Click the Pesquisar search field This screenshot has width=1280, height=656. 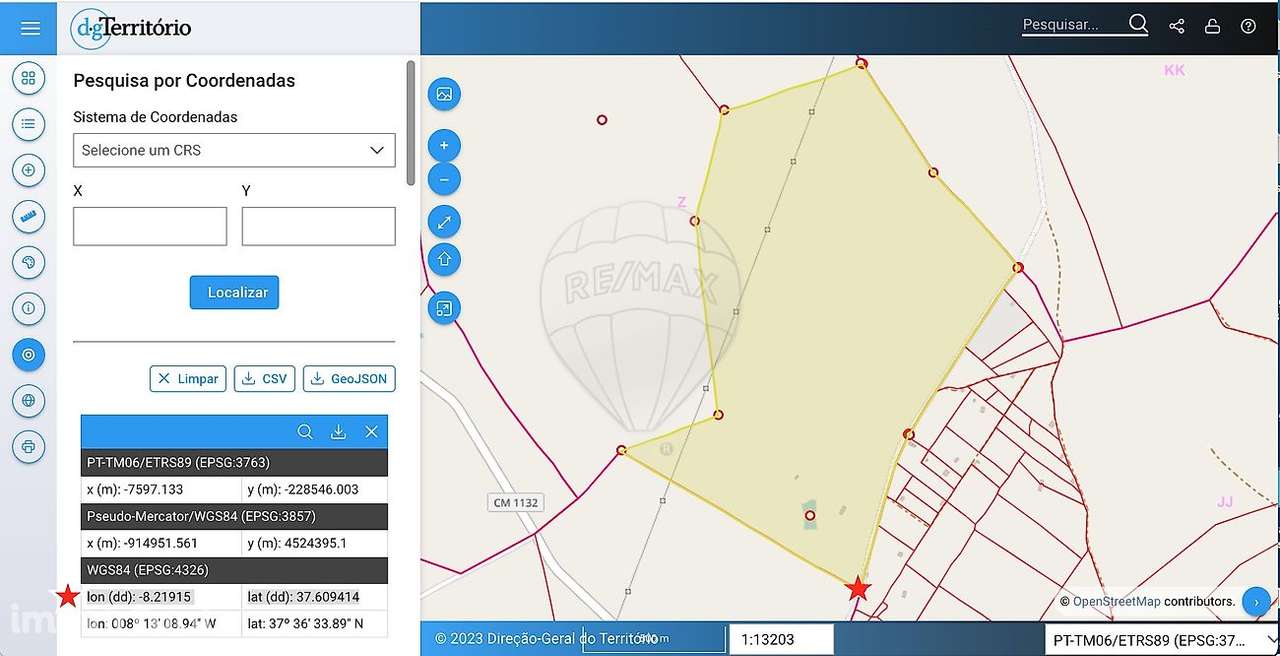point(1074,25)
